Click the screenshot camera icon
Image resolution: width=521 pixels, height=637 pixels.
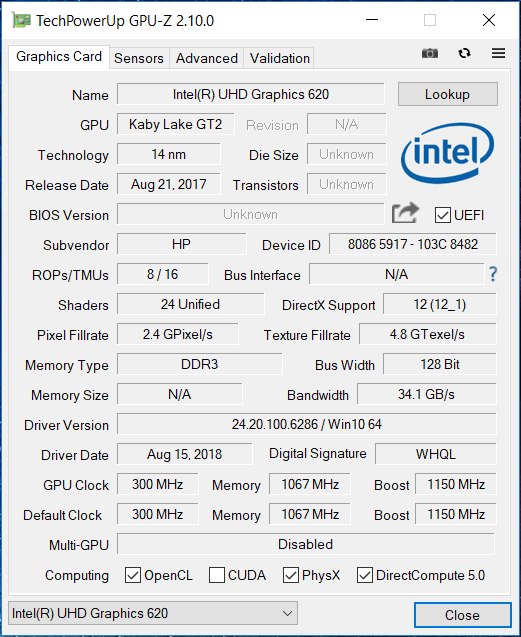coord(430,53)
